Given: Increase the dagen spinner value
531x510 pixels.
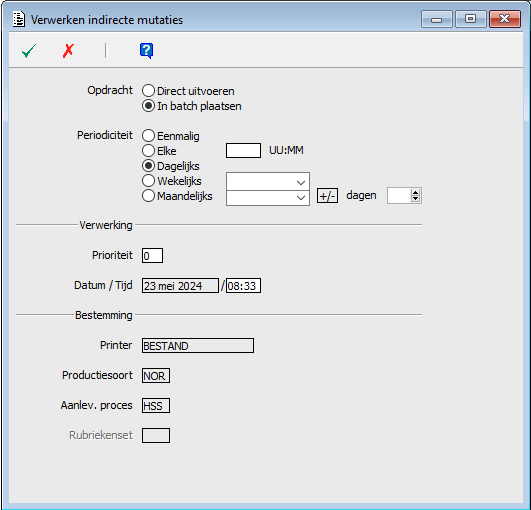Looking at the screenshot, I should [x=416, y=192].
